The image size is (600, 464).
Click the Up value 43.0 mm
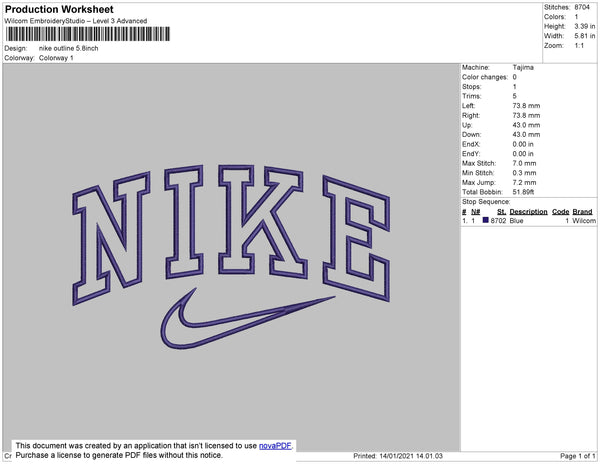coord(527,125)
